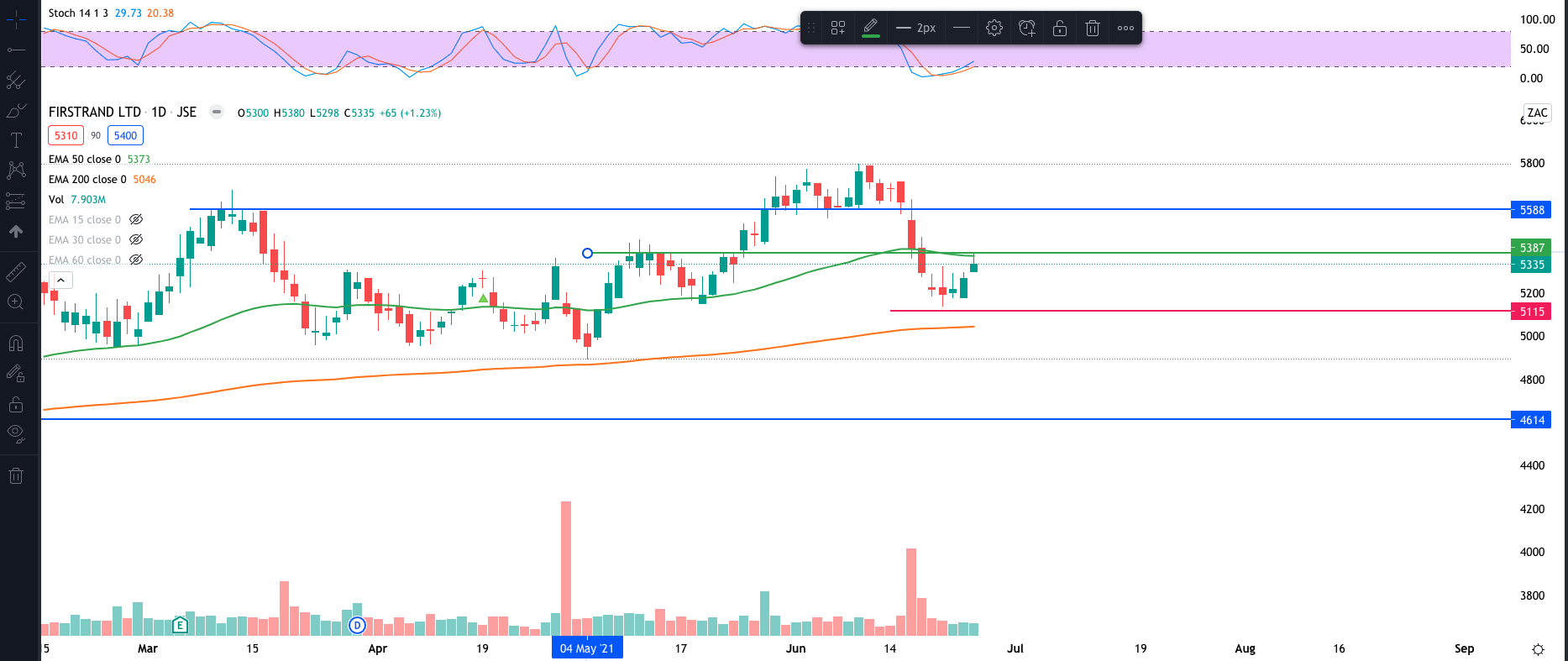Remove all drawings using sidebar trash icon
Image resolution: width=1568 pixels, height=661 pixels.
pyautogui.click(x=16, y=476)
